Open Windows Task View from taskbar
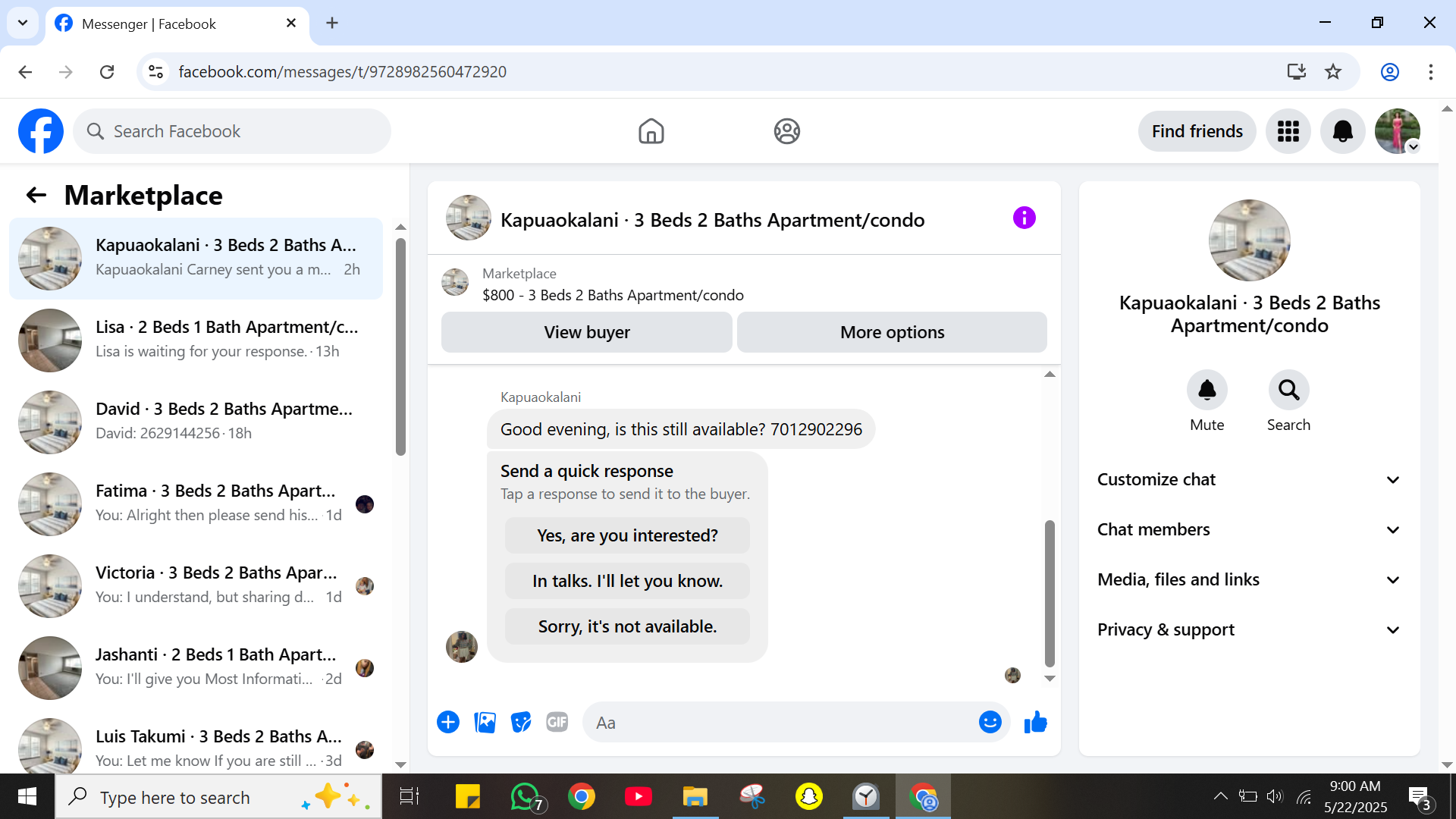1456x819 pixels. (x=409, y=797)
